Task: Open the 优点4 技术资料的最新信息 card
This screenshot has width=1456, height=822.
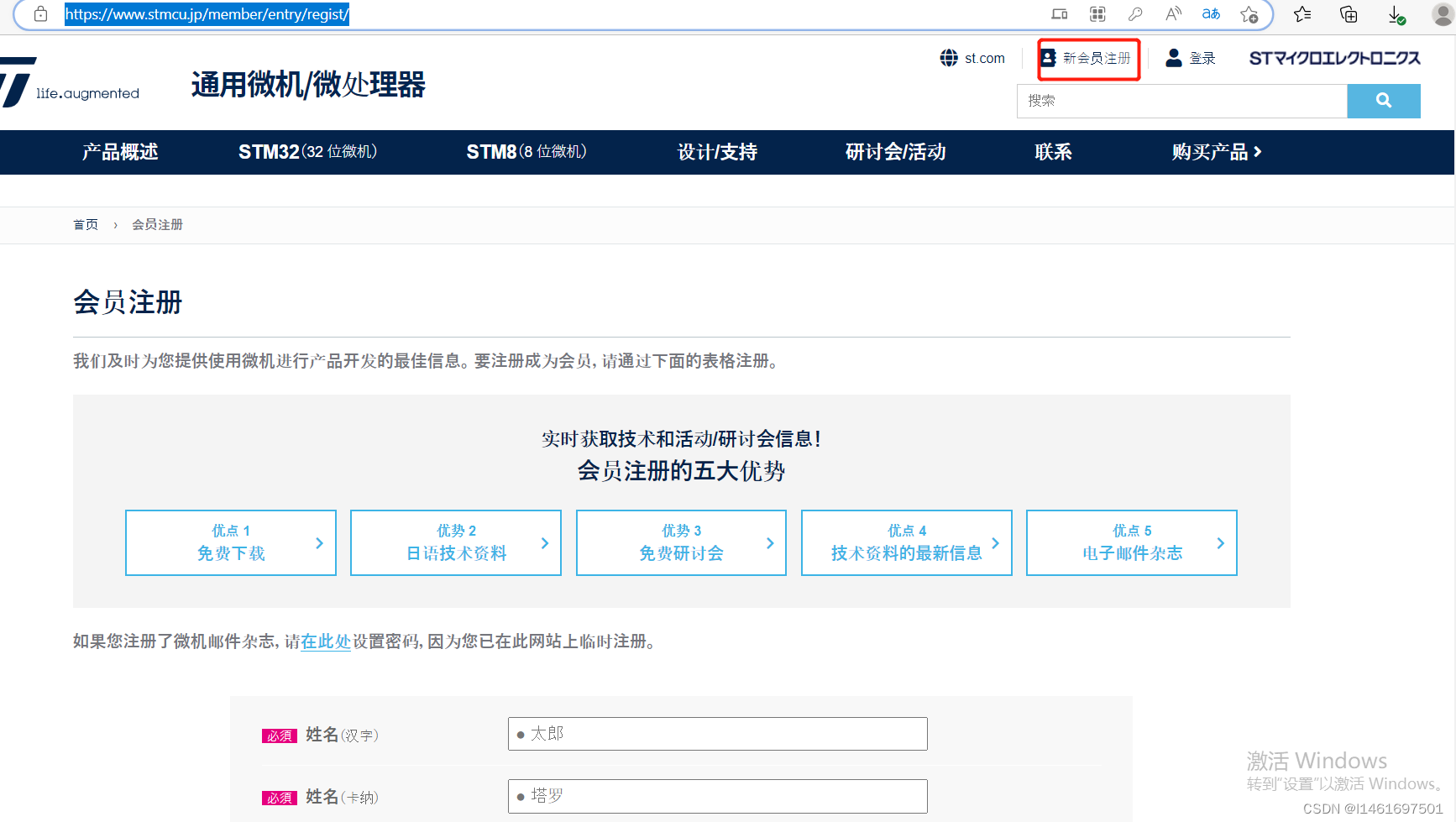Action: pyautogui.click(x=907, y=542)
